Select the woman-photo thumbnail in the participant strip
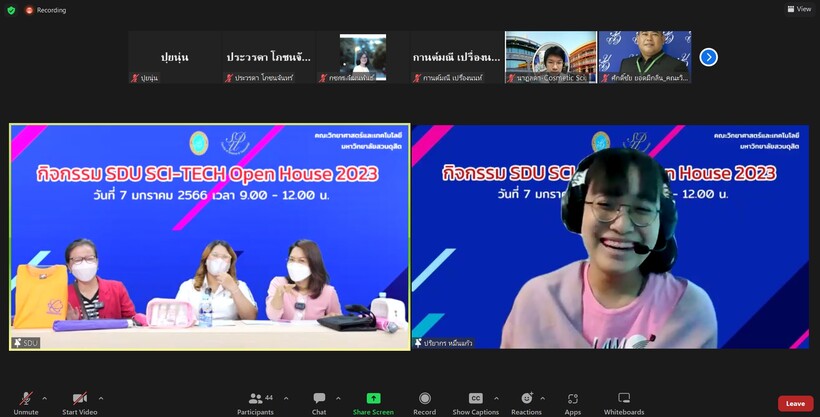 [363, 57]
